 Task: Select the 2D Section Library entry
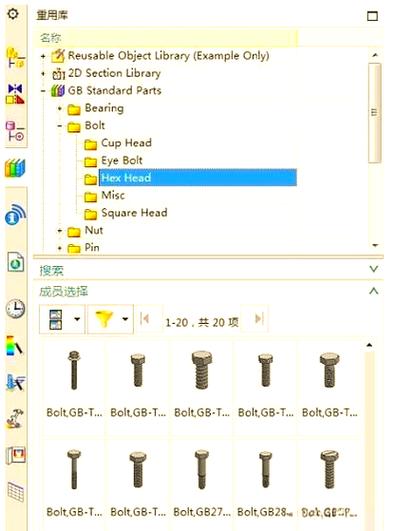(114, 73)
